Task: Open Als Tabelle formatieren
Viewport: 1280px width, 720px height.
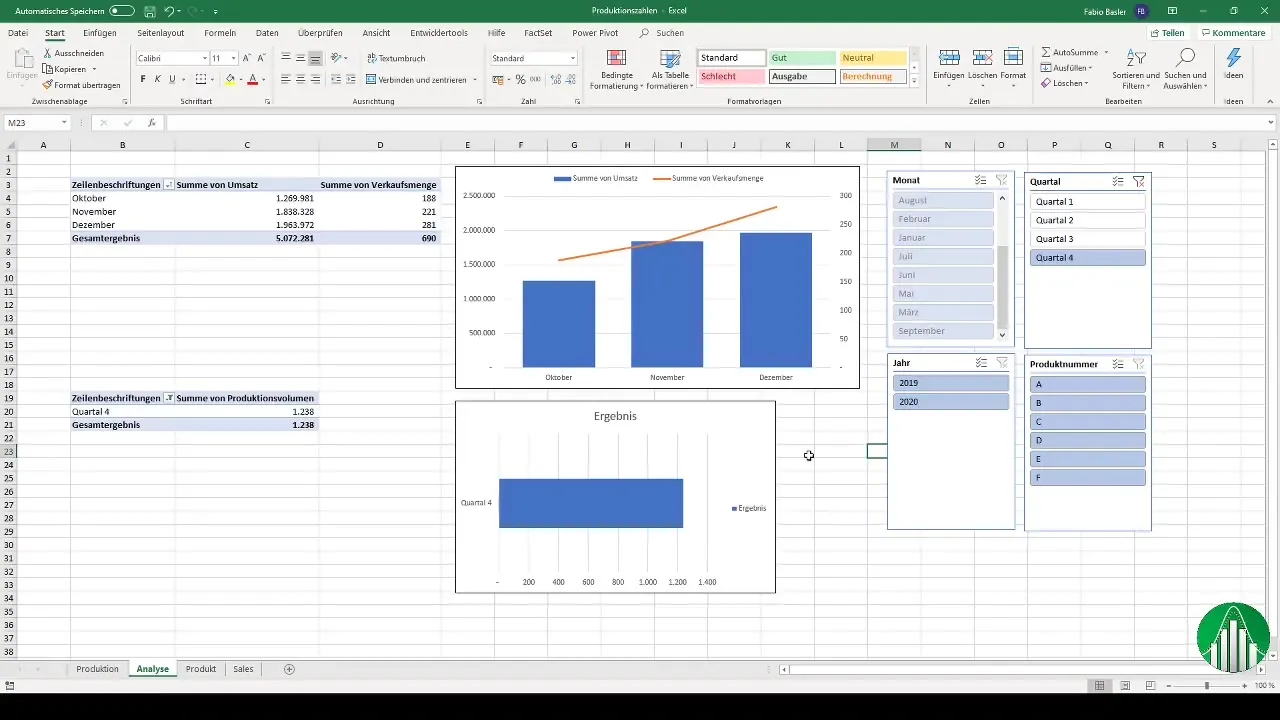Action: pos(671,69)
